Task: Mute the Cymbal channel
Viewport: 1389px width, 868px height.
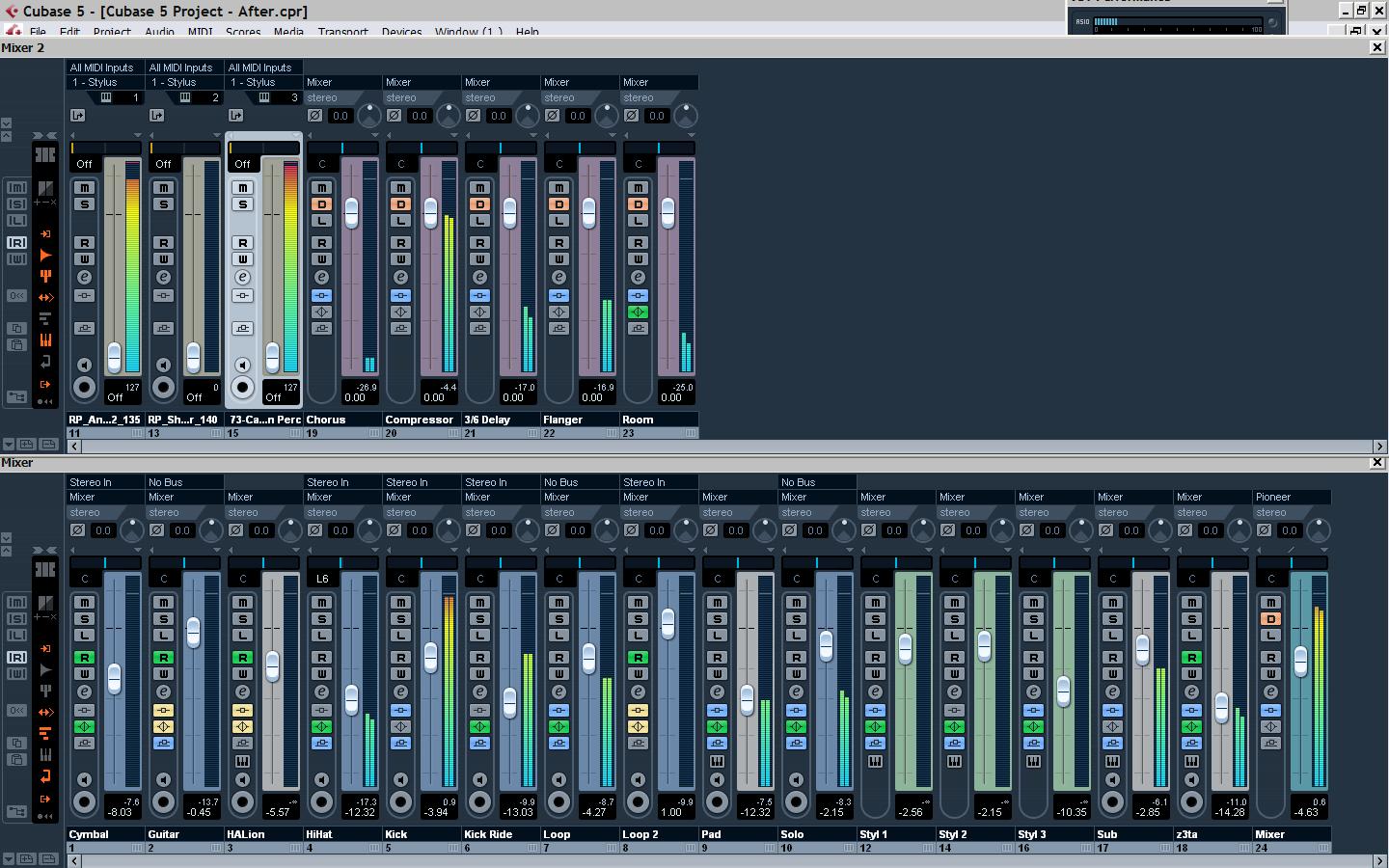Action: point(85,602)
